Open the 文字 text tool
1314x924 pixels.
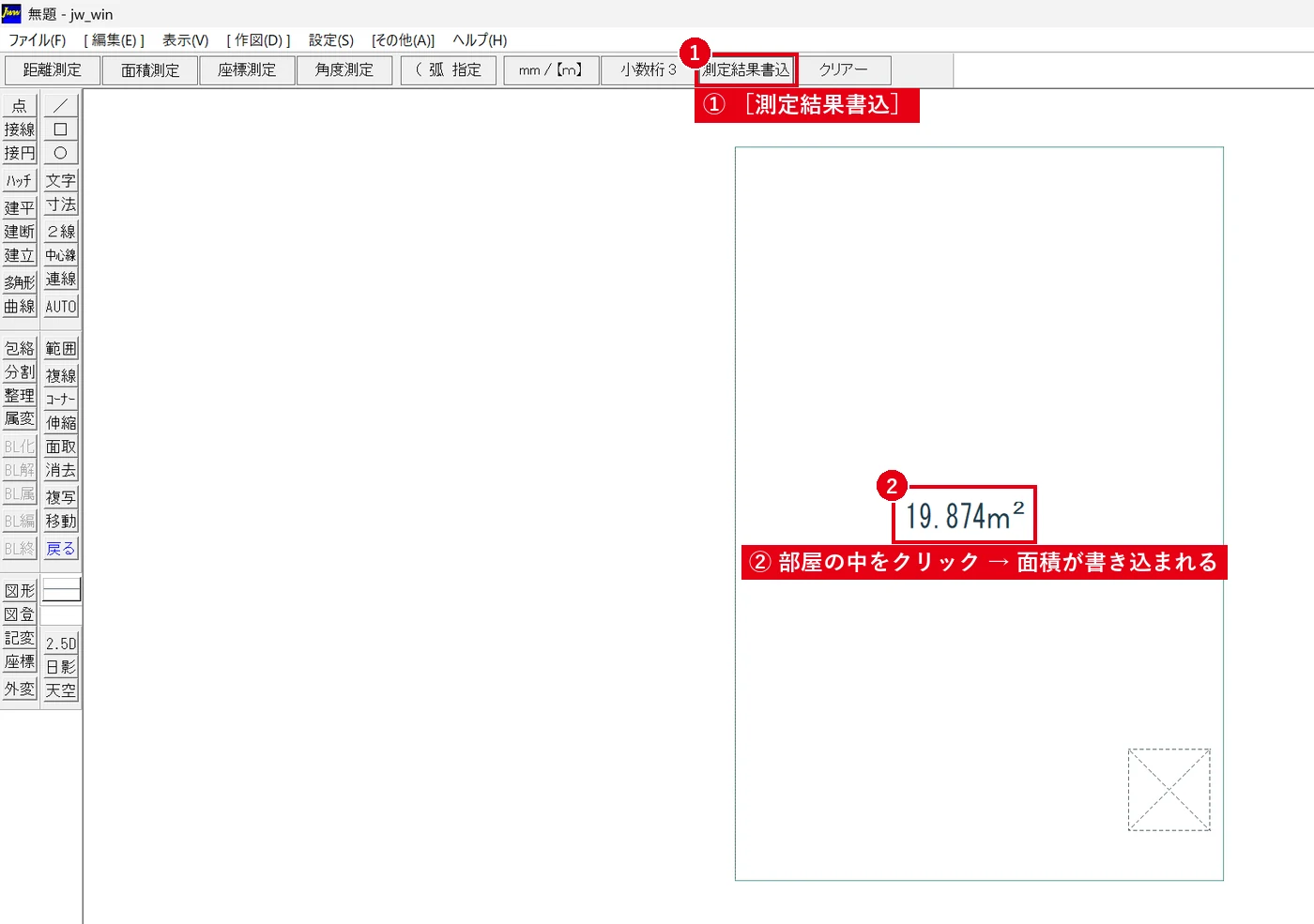tap(61, 180)
